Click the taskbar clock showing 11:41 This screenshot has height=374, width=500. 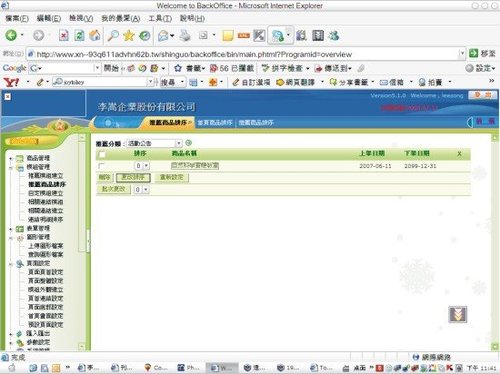(481, 368)
